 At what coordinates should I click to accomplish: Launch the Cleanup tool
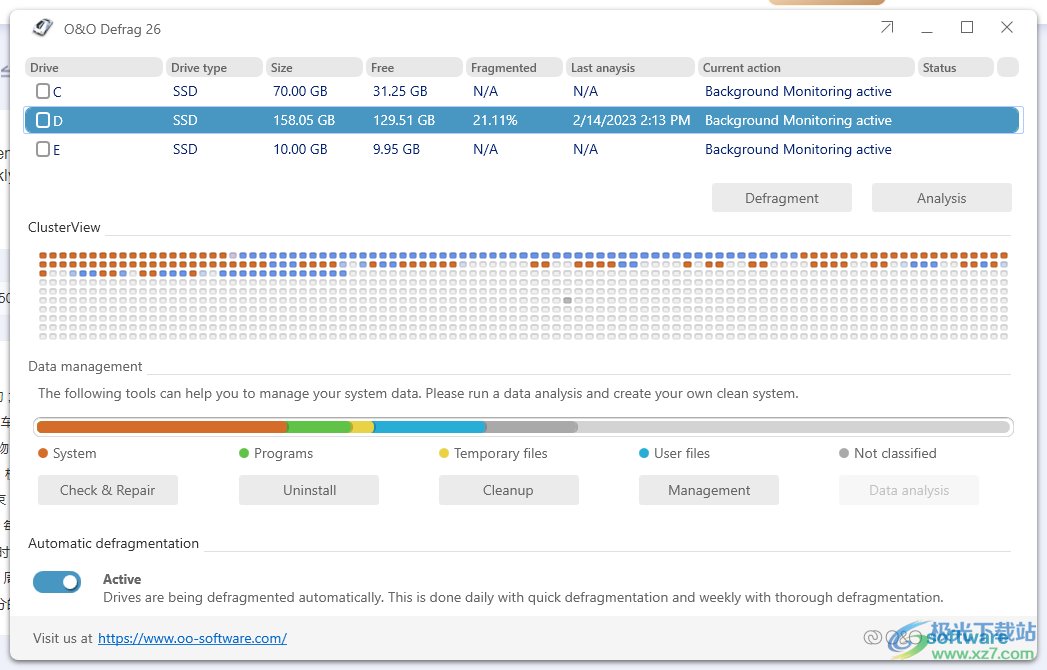coord(508,490)
